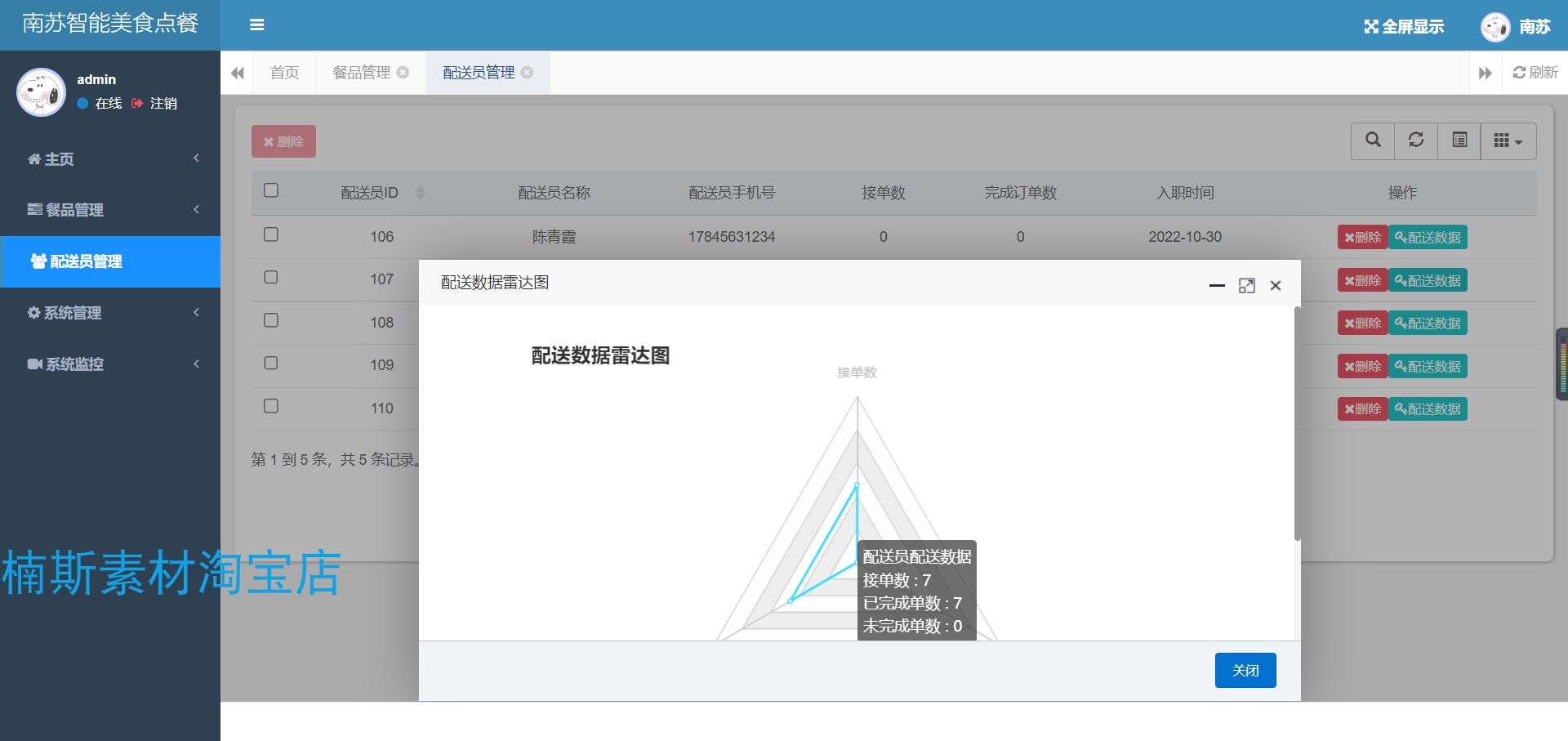Open 配送数据 for row 107
The height and width of the screenshot is (741, 1568).
(1428, 280)
